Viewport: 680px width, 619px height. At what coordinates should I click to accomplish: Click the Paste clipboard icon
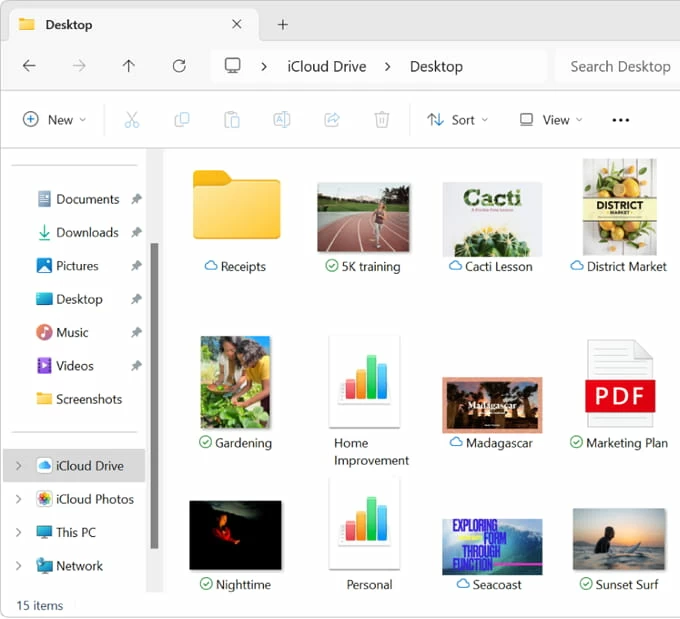click(x=232, y=120)
